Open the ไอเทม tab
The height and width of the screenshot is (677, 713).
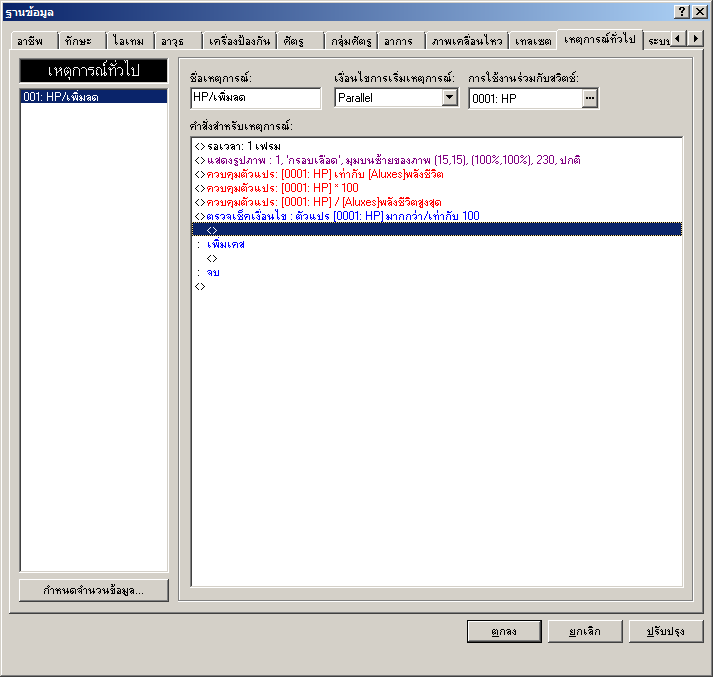click(x=130, y=41)
